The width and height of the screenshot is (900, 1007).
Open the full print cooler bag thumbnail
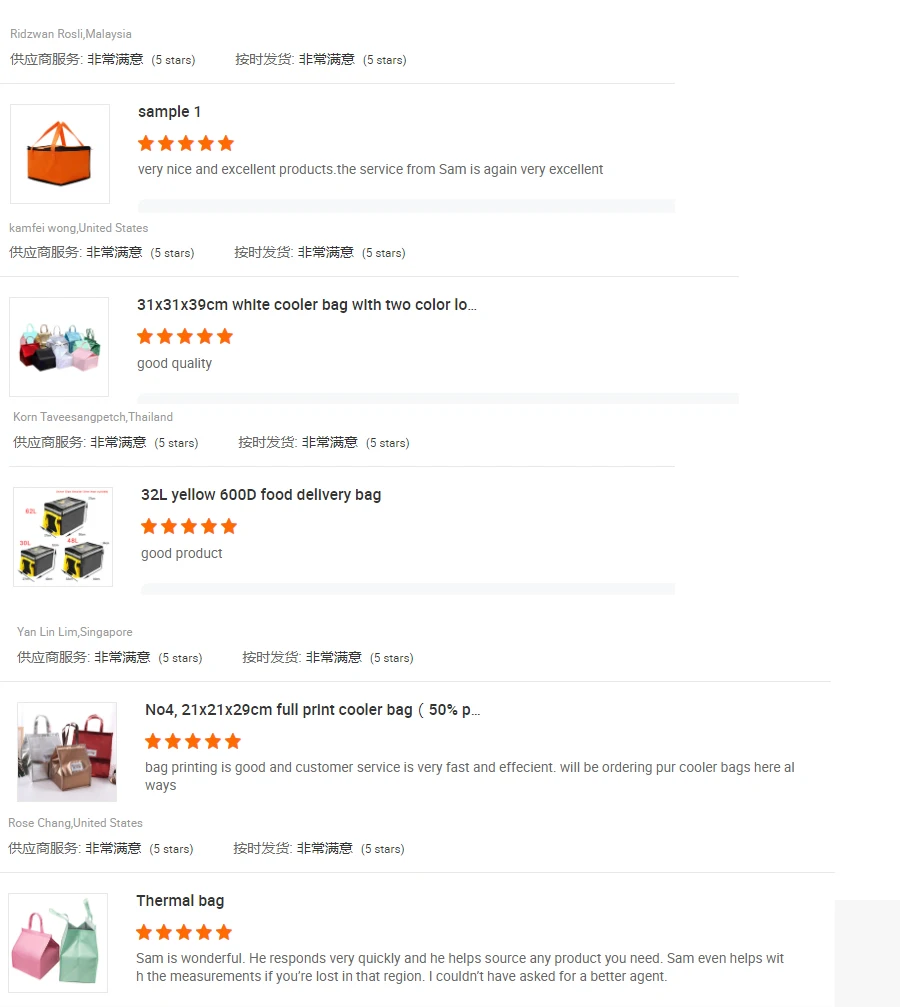tap(67, 752)
